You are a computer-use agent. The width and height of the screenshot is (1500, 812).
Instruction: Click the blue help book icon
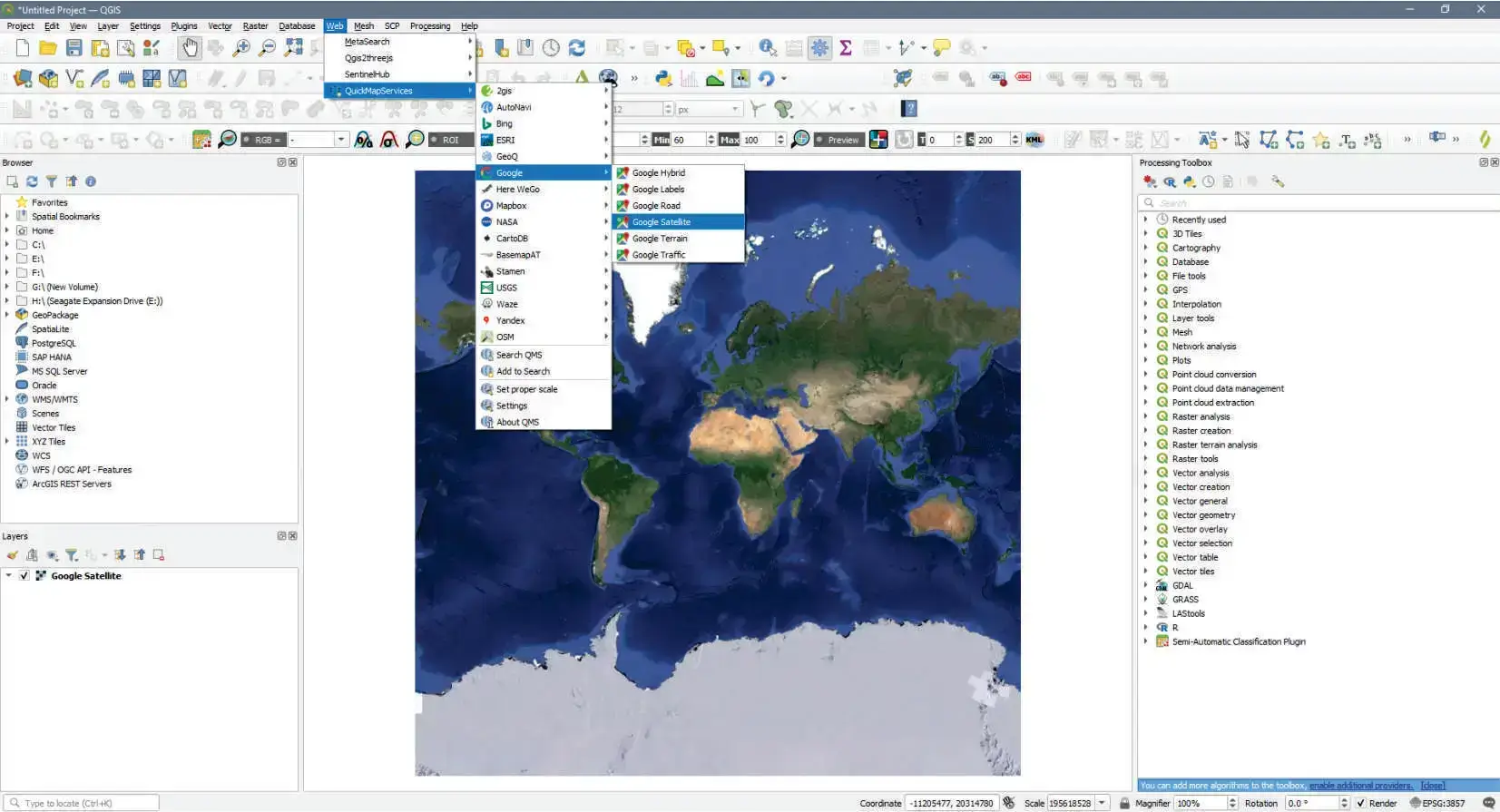coord(909,109)
